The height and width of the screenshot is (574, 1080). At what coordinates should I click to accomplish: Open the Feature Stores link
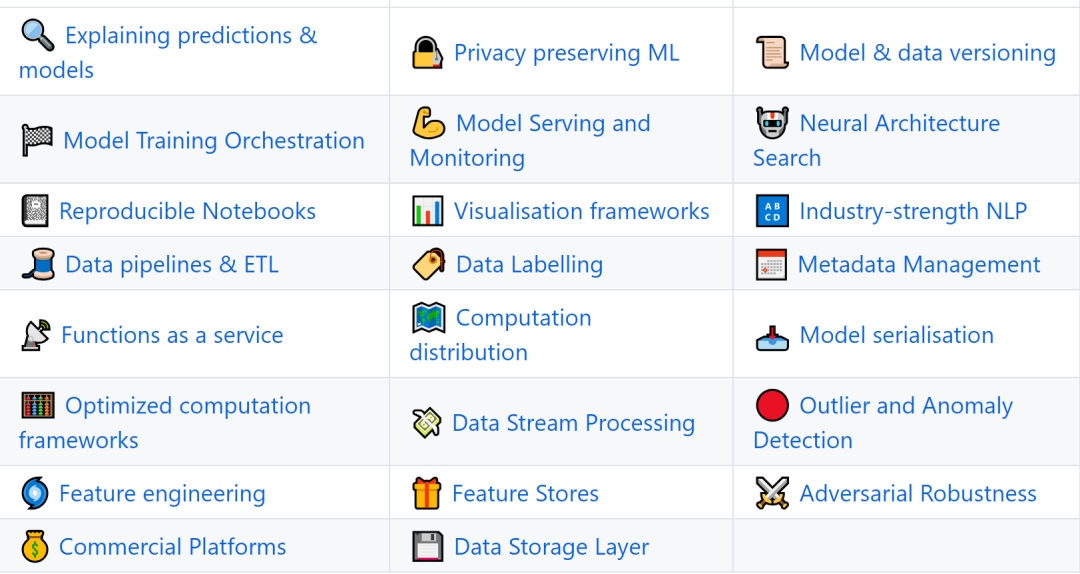(x=525, y=493)
